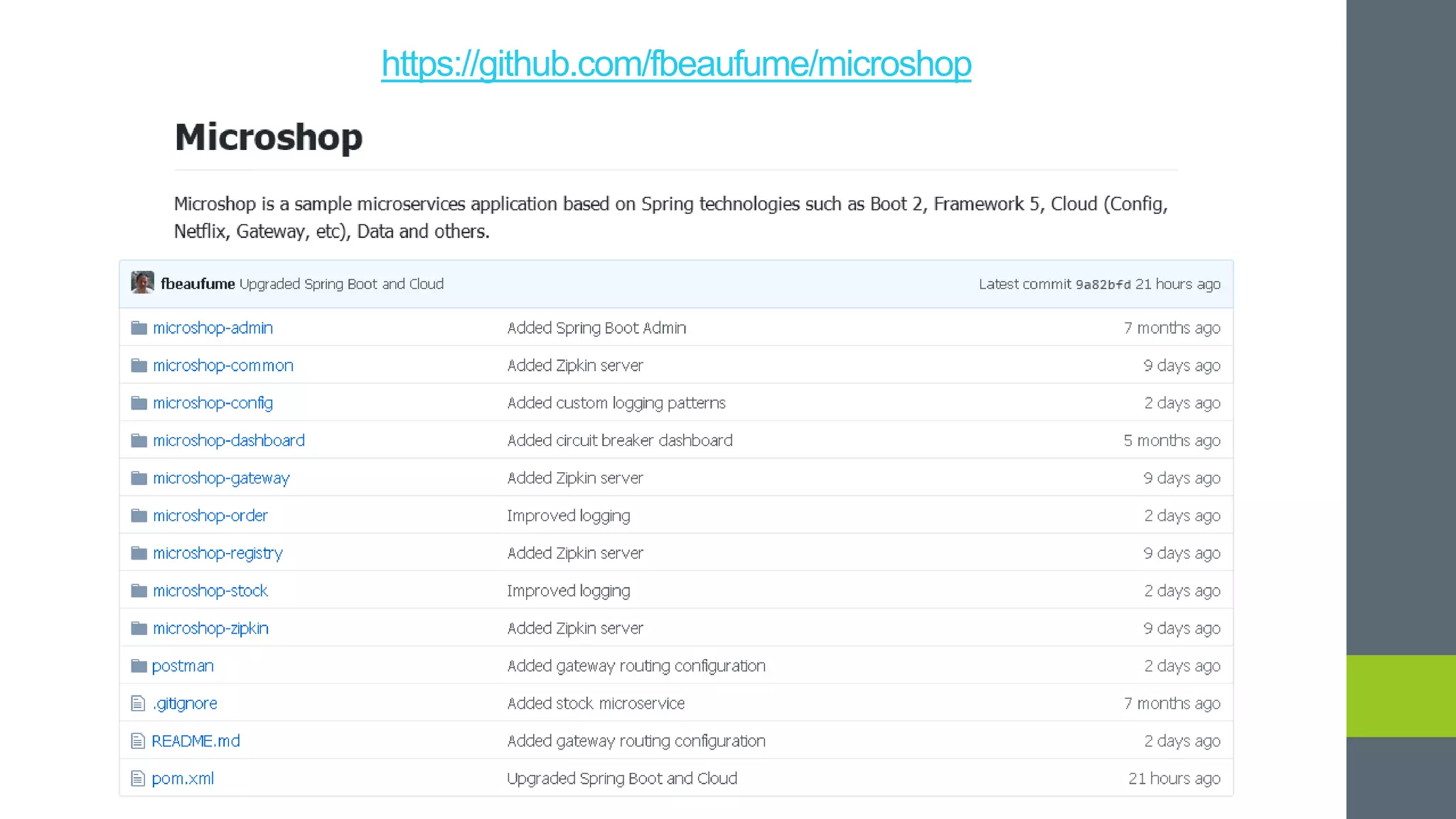Click the microshop-admin folder icon
This screenshot has width=1456, height=819.
point(139,328)
